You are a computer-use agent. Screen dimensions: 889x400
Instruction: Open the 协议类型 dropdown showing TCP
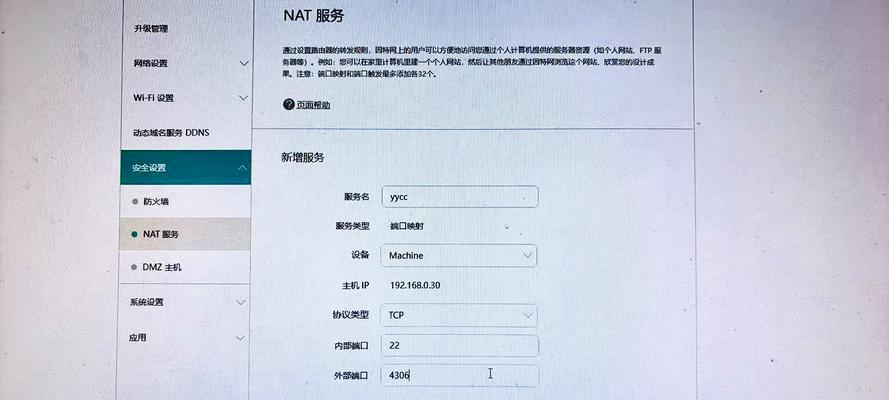click(x=459, y=315)
